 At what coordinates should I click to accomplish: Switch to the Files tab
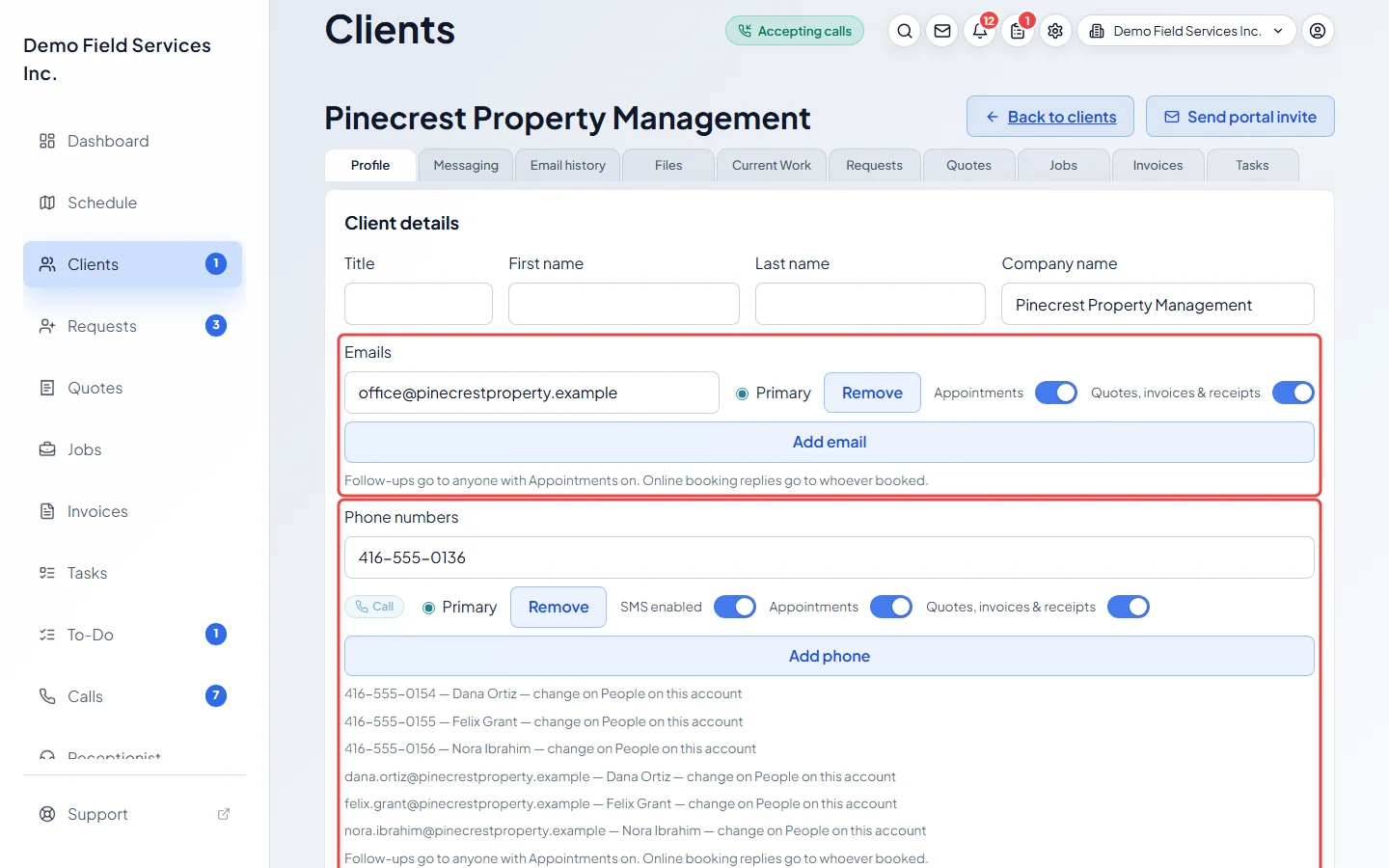(668, 165)
